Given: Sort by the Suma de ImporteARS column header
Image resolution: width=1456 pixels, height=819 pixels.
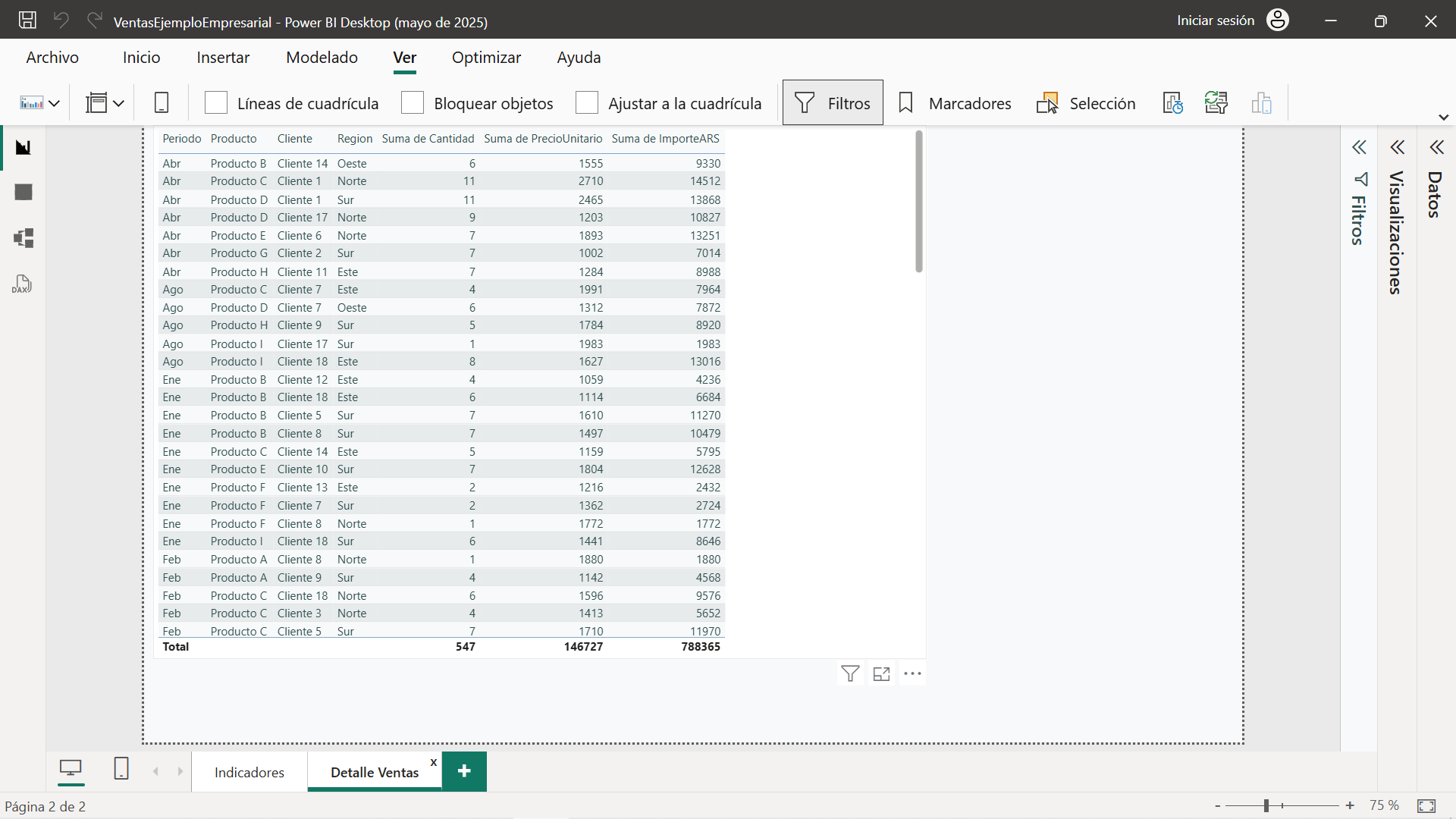Looking at the screenshot, I should pyautogui.click(x=666, y=139).
